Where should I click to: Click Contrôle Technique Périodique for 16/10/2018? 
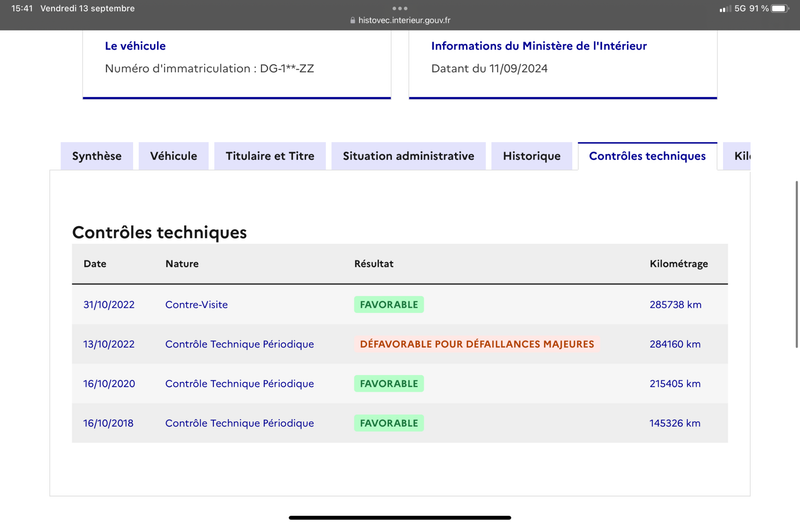tap(239, 423)
